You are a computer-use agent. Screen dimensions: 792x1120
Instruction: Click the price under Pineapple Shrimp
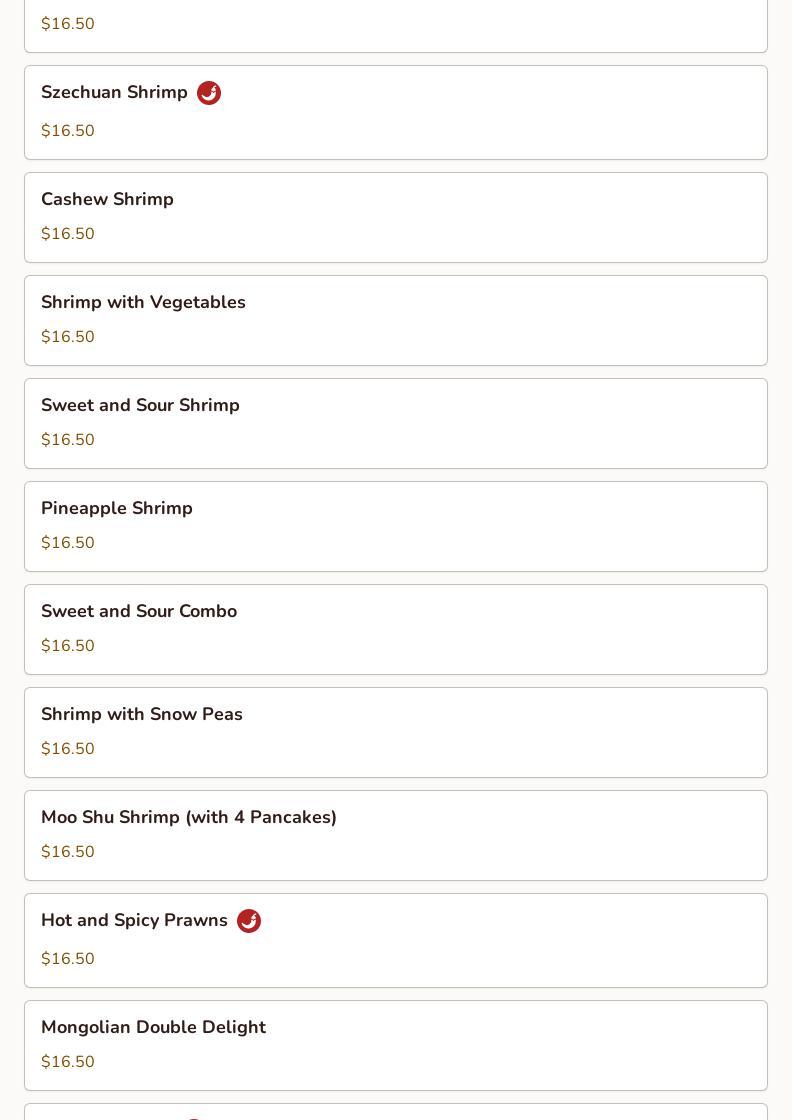68,542
